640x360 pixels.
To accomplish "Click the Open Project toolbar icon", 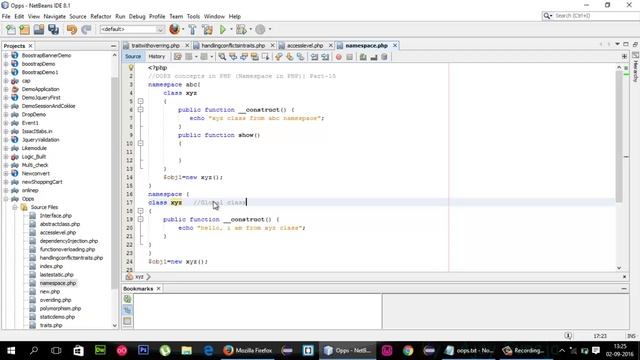I will point(39,29).
